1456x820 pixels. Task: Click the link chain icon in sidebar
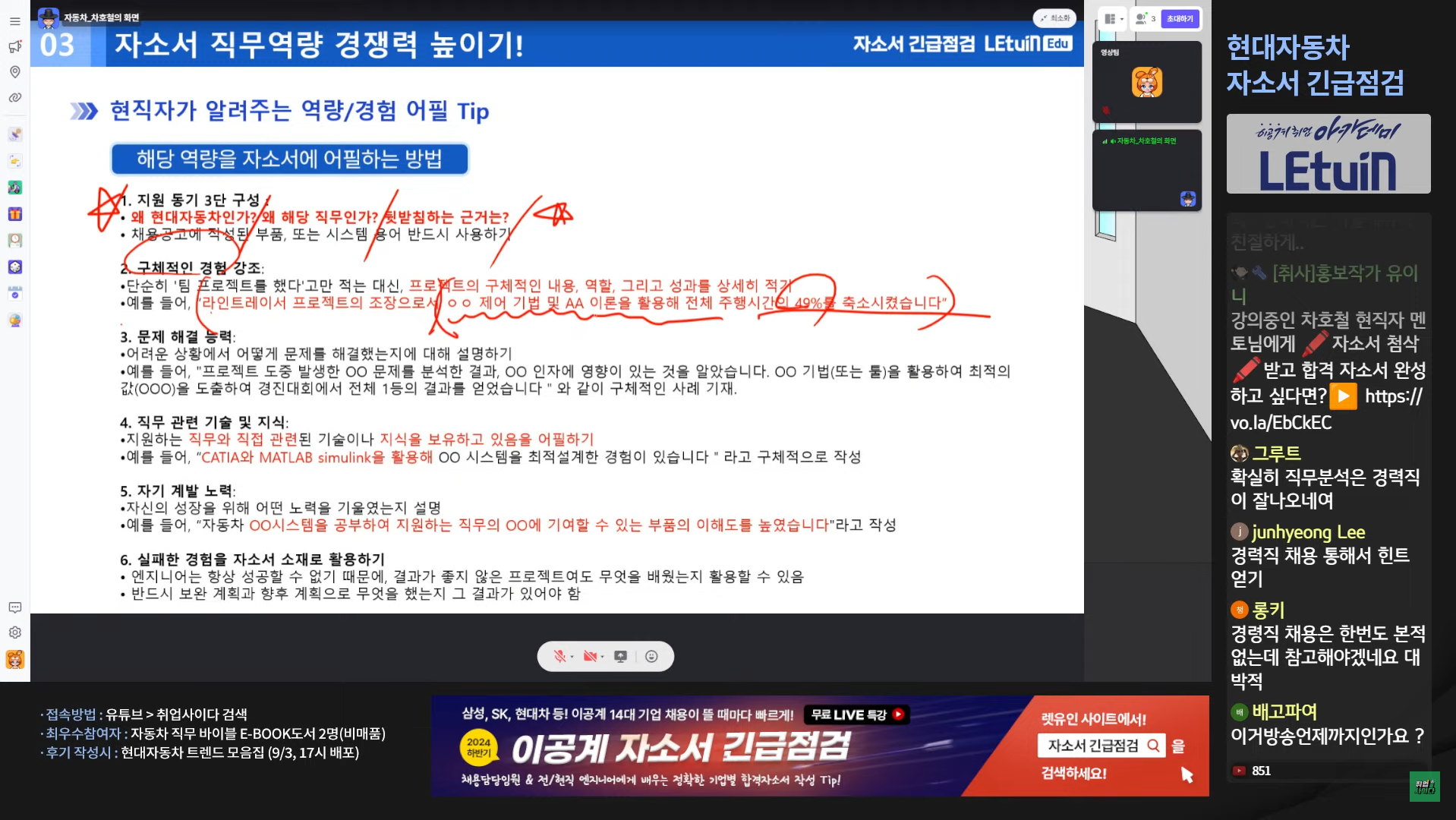pyautogui.click(x=14, y=98)
